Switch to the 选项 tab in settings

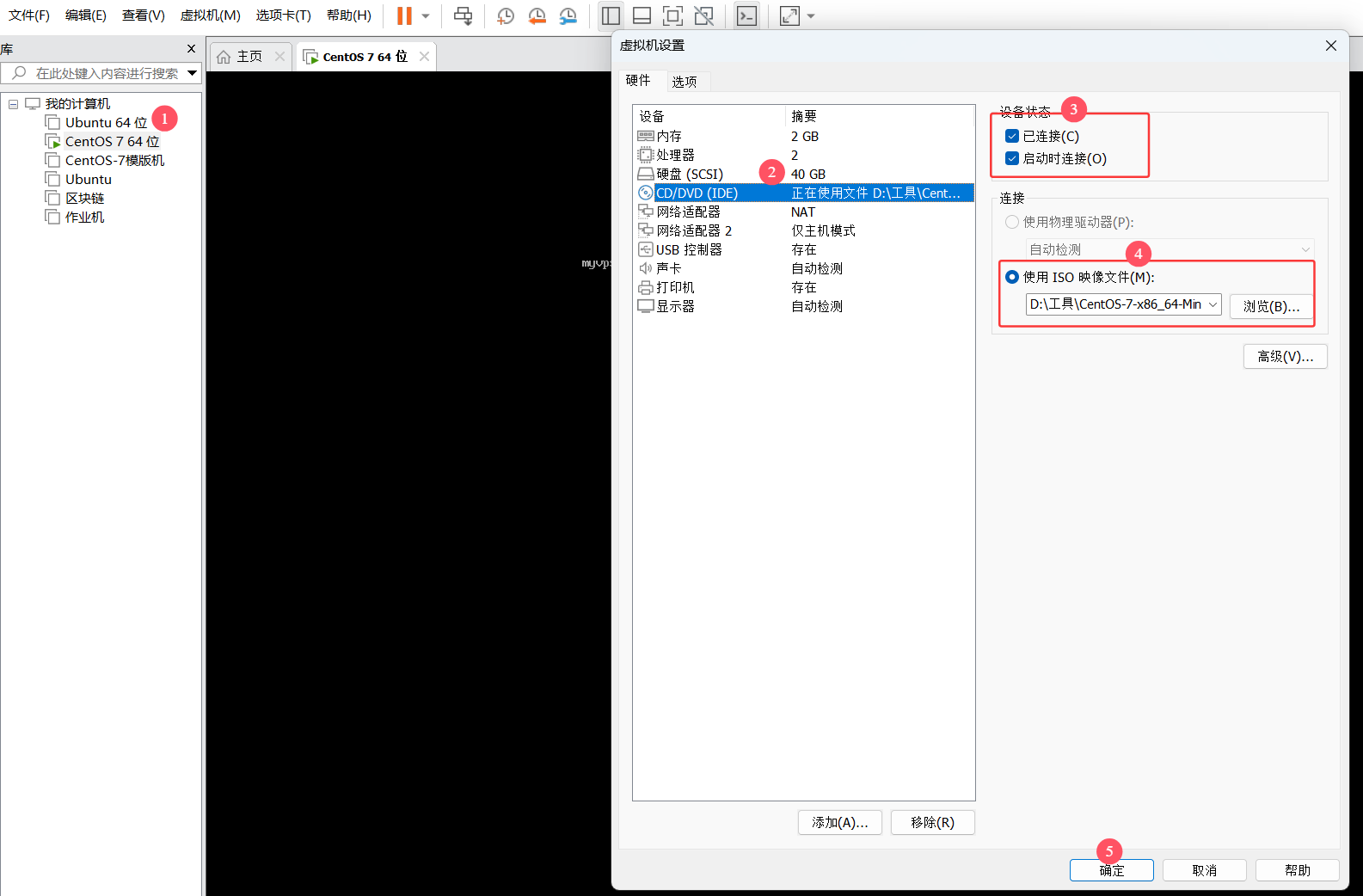tap(685, 82)
